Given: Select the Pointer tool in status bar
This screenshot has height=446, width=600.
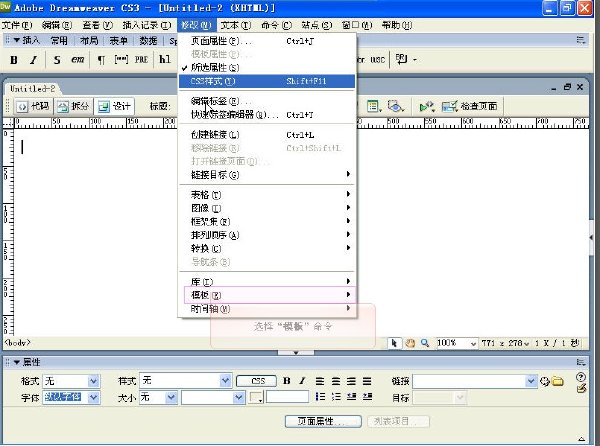Looking at the screenshot, I should click(394, 343).
